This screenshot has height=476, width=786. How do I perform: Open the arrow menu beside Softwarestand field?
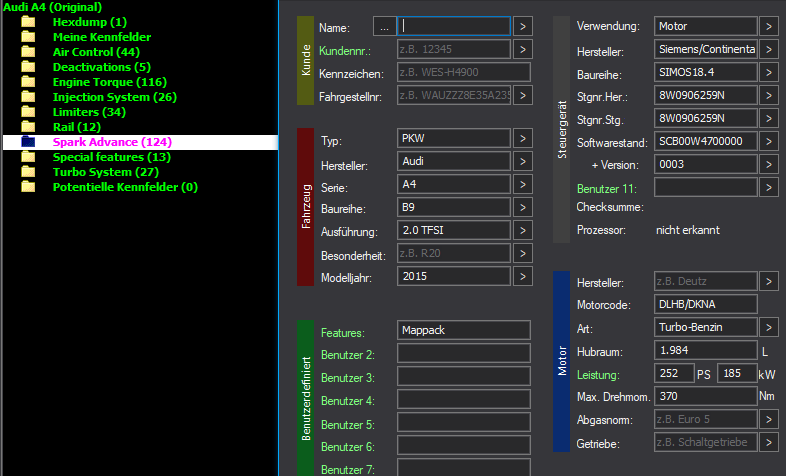769,142
